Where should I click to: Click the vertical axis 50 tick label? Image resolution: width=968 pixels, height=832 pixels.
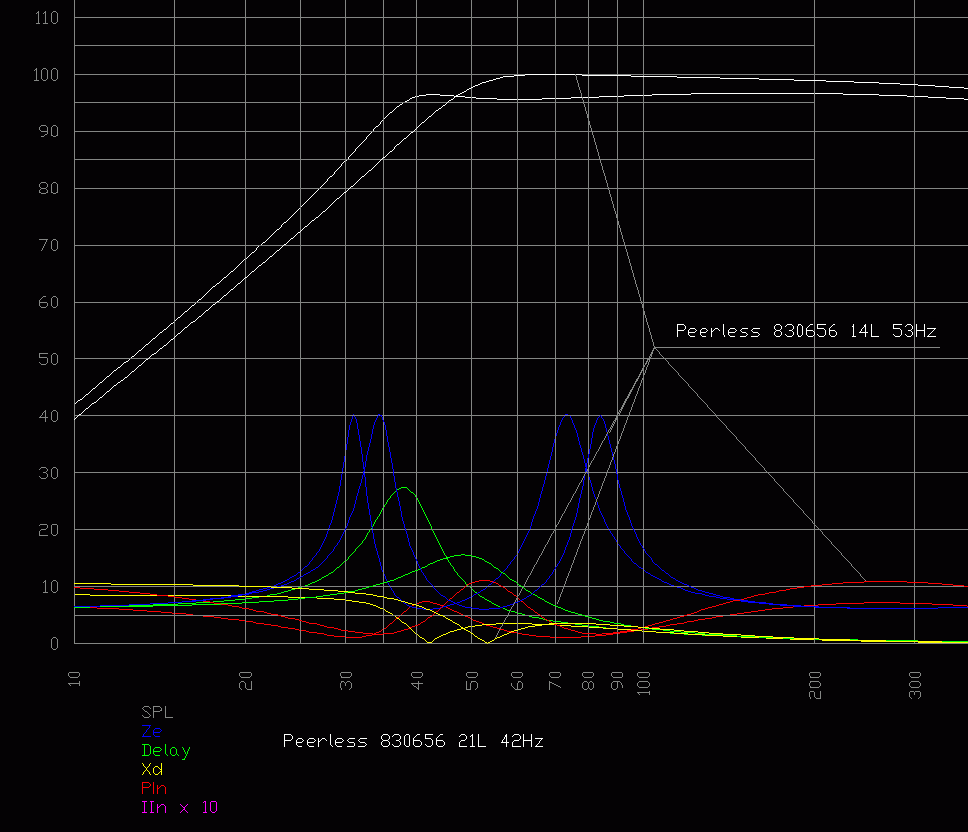pyautogui.click(x=49, y=359)
